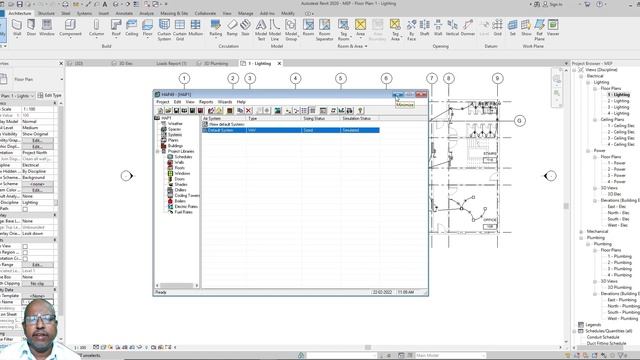Click the Model Text tool
640x360 pixels.
click(261, 29)
